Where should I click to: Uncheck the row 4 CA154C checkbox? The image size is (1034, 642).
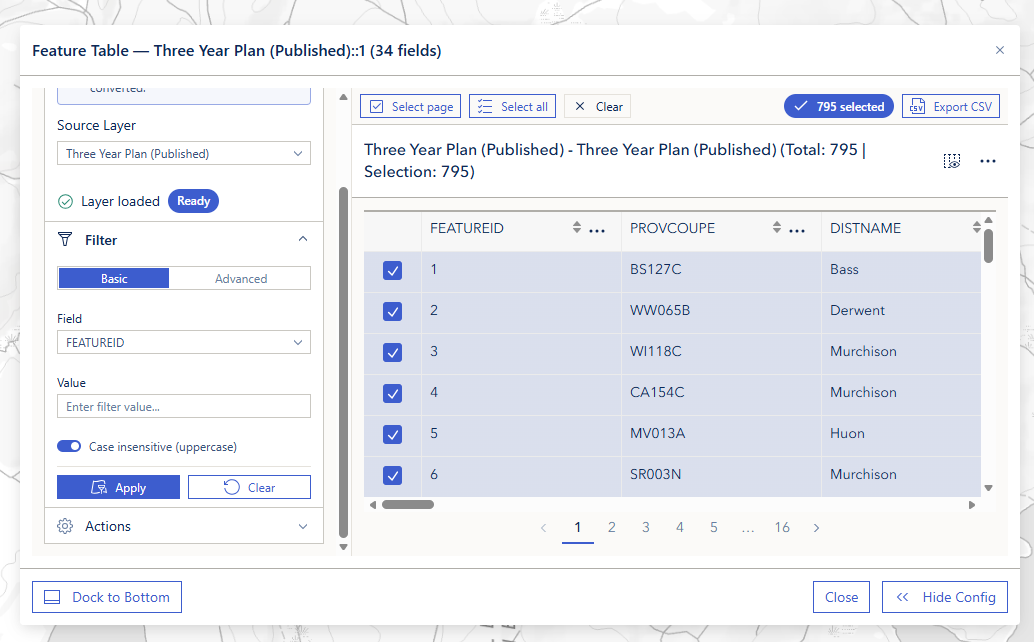[392, 394]
